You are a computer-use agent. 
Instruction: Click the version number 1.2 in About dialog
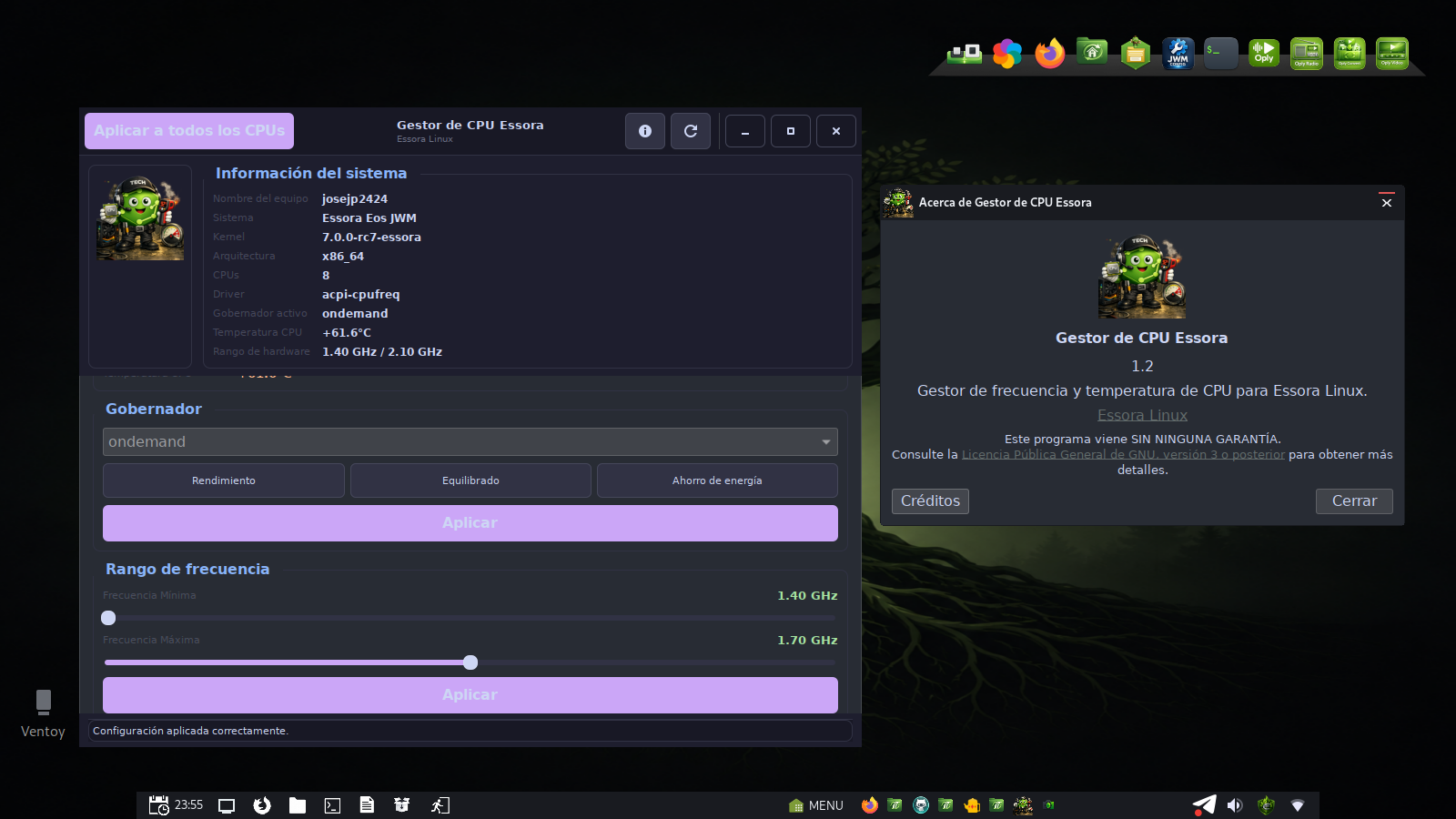click(1142, 366)
